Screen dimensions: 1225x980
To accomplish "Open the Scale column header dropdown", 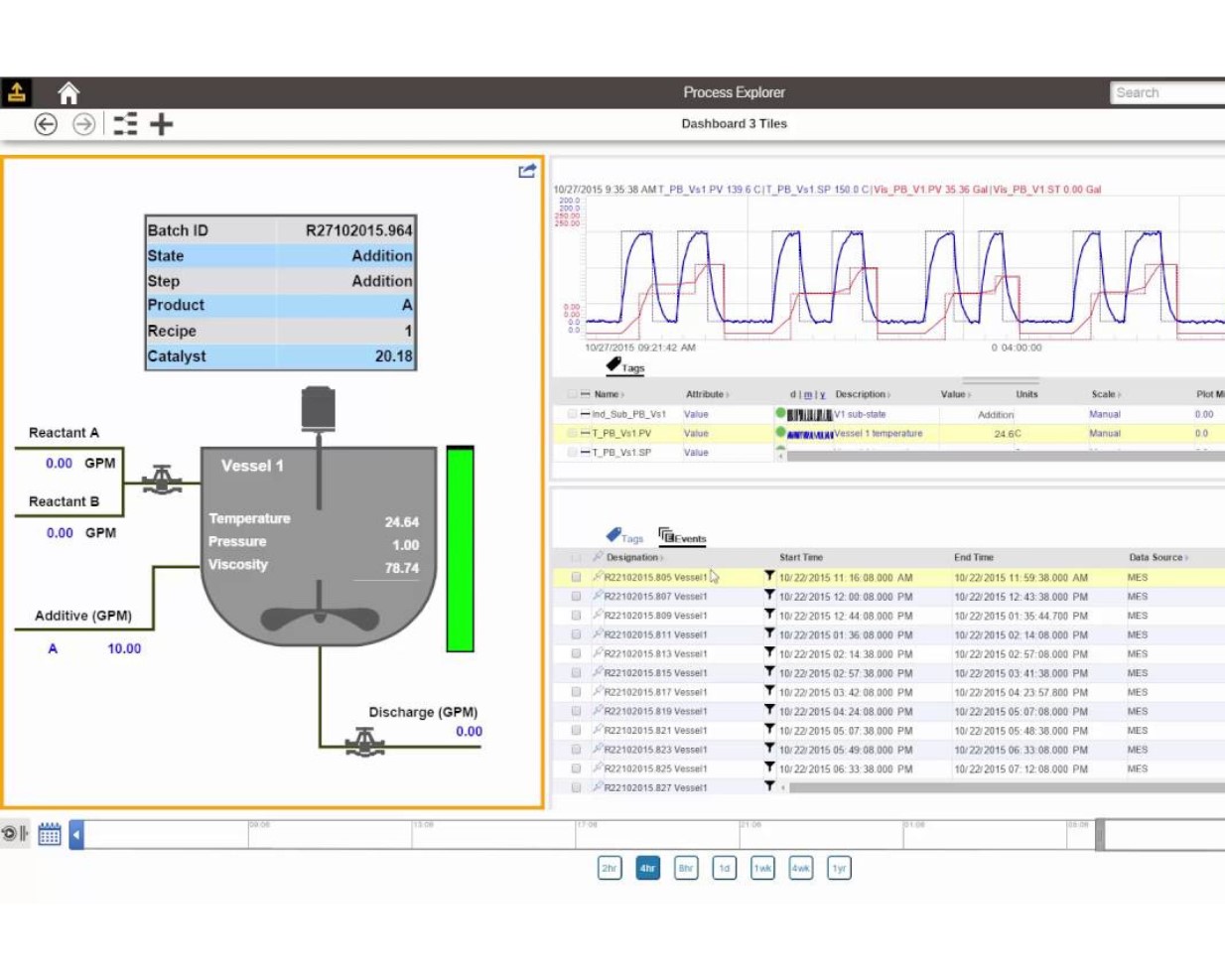I will 1119,395.
